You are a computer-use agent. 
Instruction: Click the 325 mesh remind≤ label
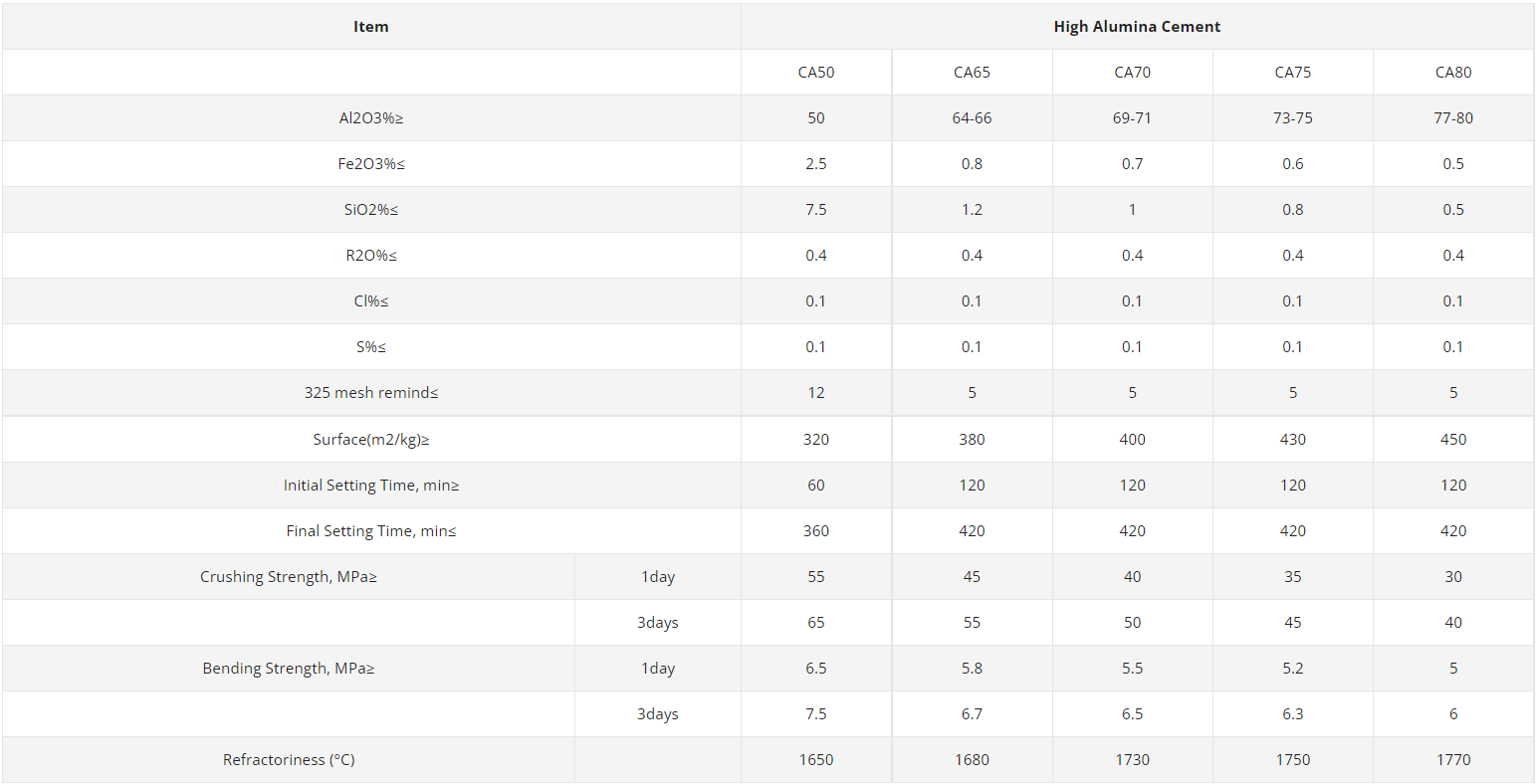tap(371, 393)
